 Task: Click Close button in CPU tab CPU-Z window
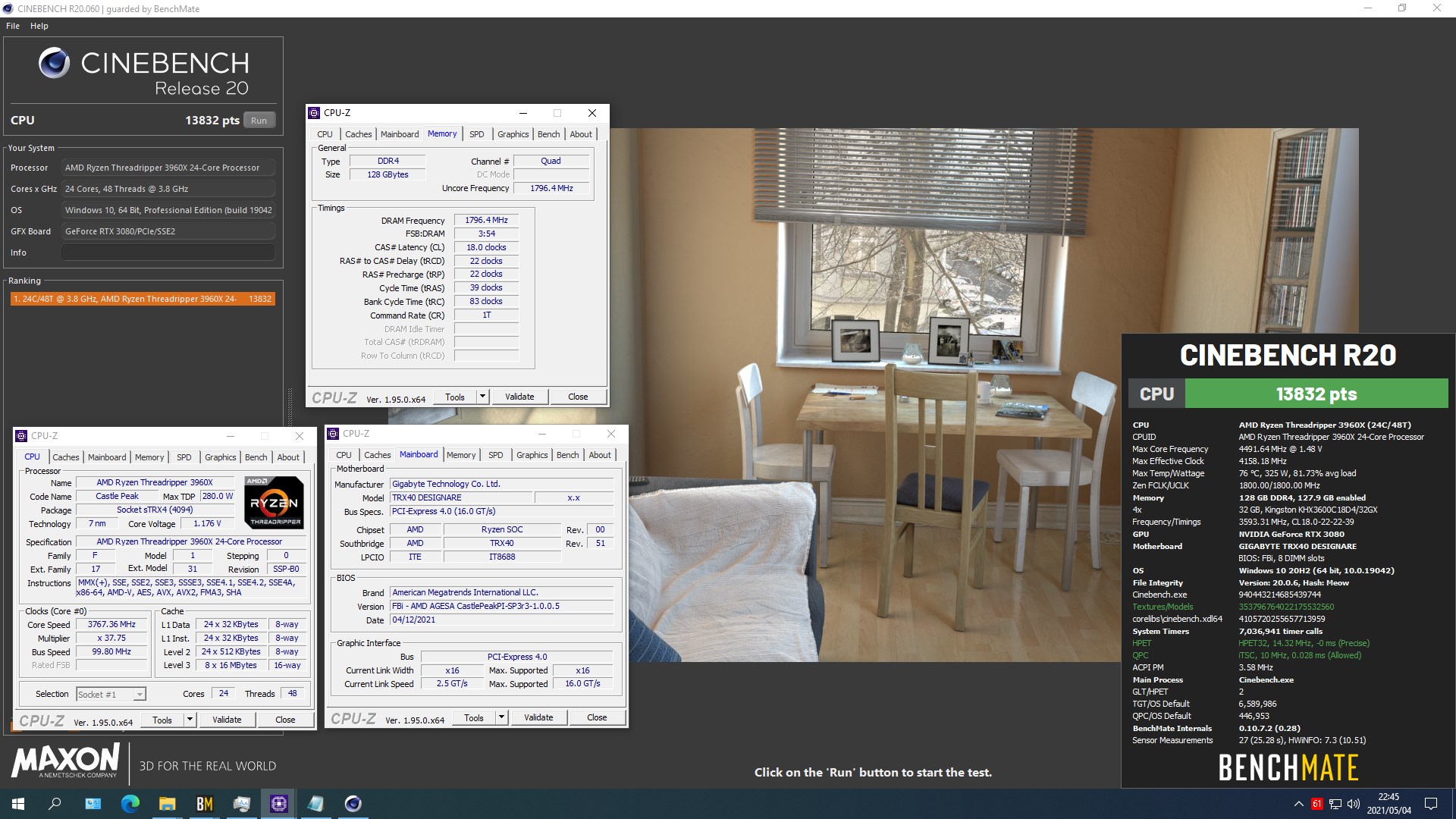[x=285, y=720]
